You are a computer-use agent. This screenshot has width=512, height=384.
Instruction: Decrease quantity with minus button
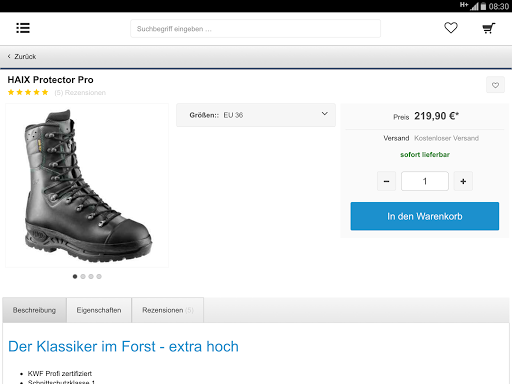coord(386,181)
